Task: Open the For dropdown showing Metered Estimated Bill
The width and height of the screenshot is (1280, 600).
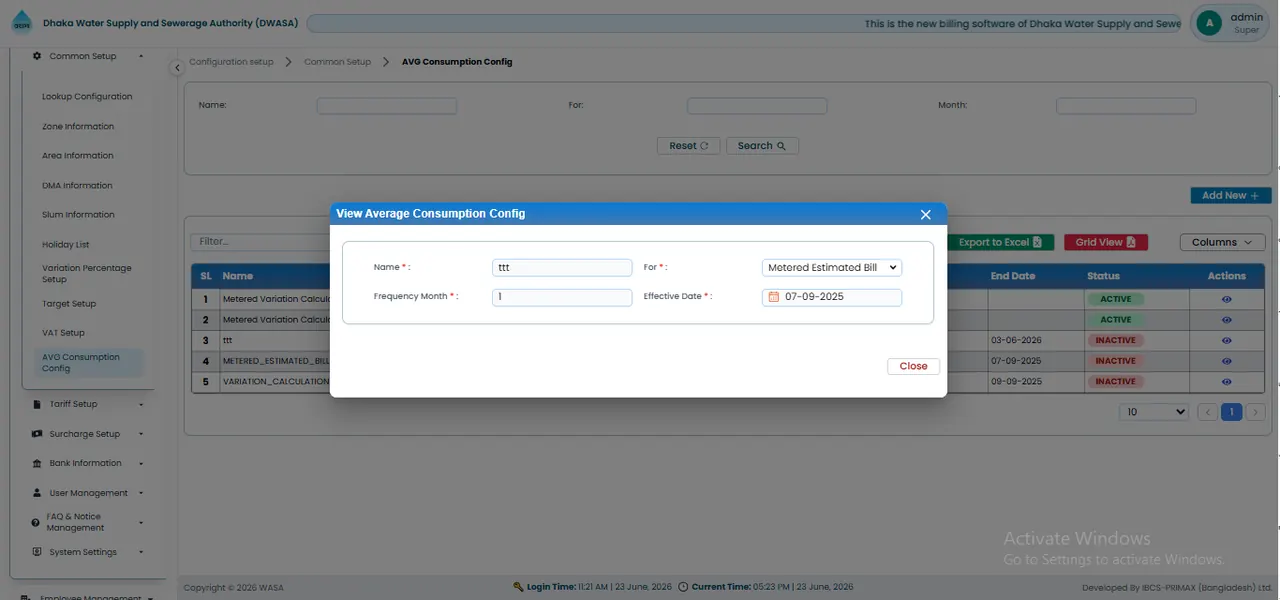Action: click(x=832, y=267)
